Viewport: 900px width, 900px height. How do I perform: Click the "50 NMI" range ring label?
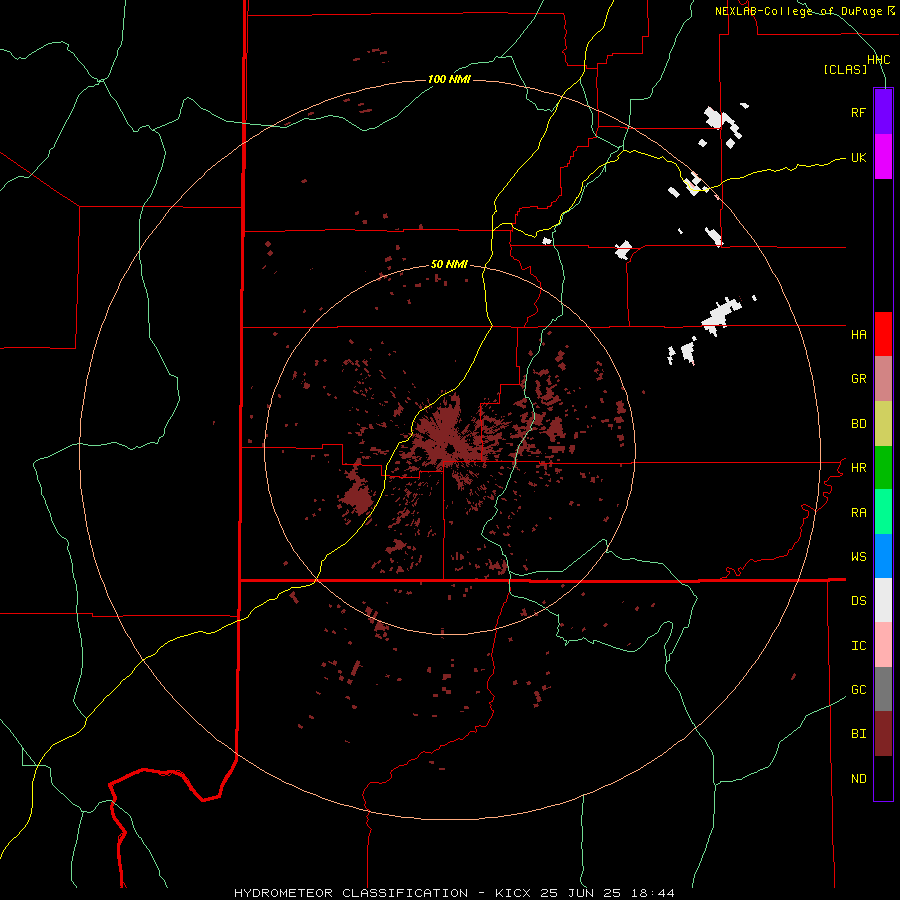pyautogui.click(x=449, y=265)
